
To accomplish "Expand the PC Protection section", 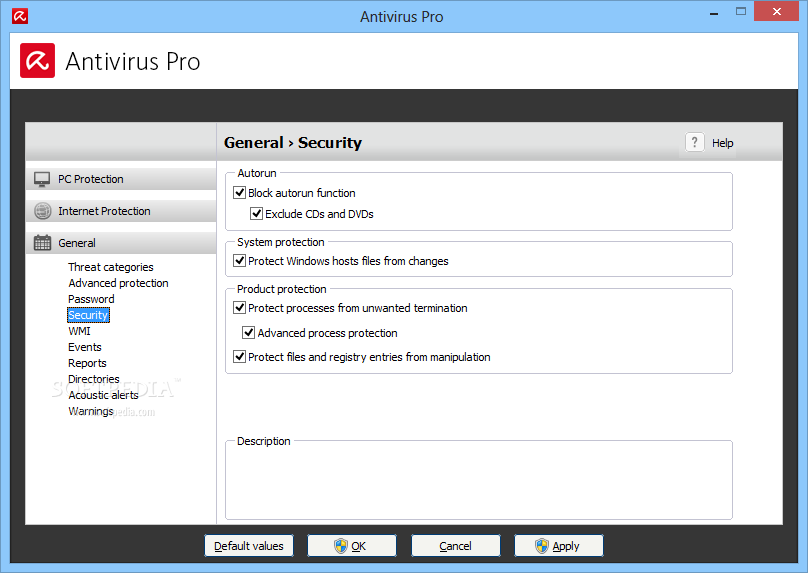I will pyautogui.click(x=121, y=179).
